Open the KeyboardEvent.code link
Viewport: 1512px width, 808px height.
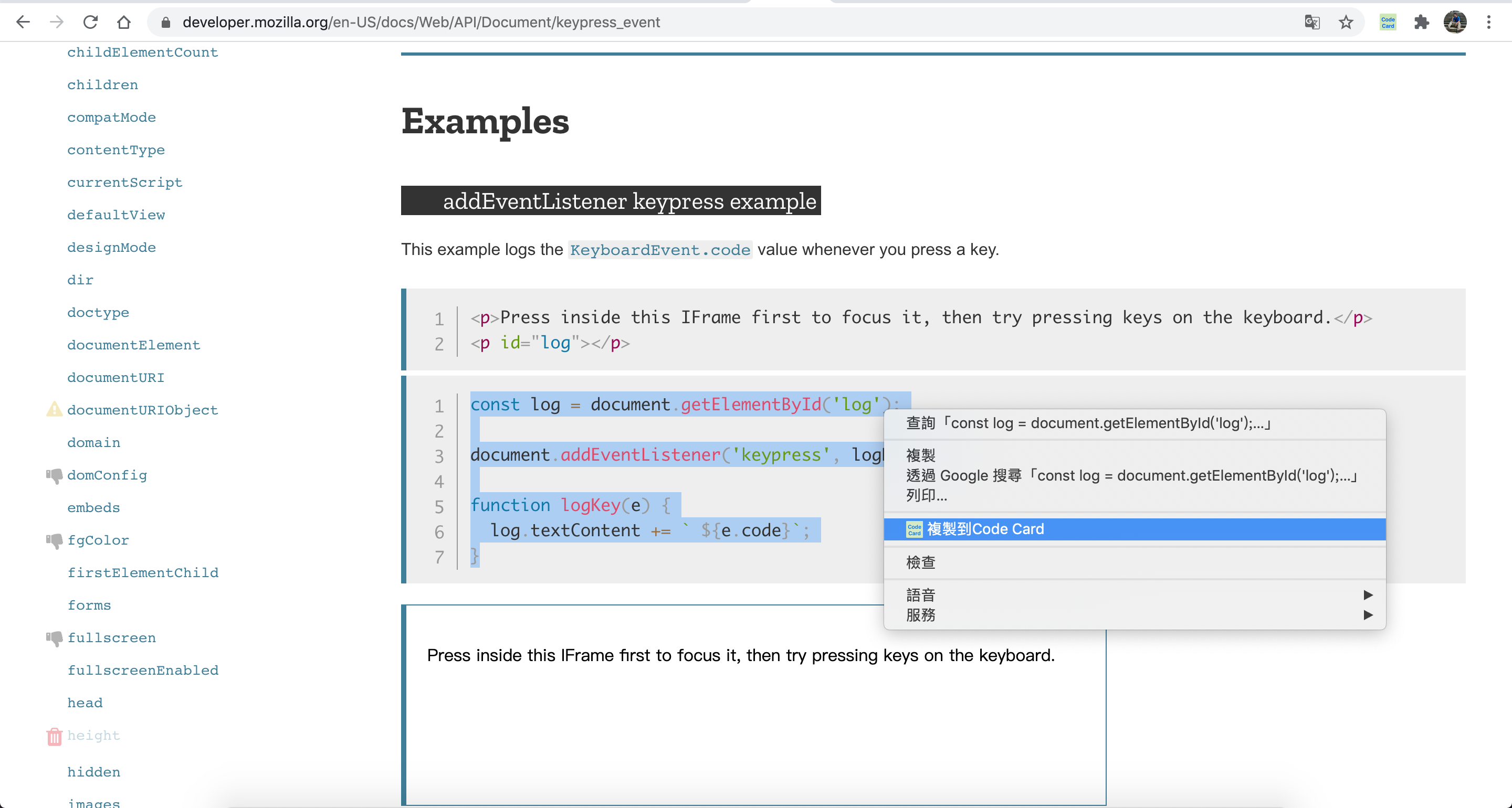point(660,250)
